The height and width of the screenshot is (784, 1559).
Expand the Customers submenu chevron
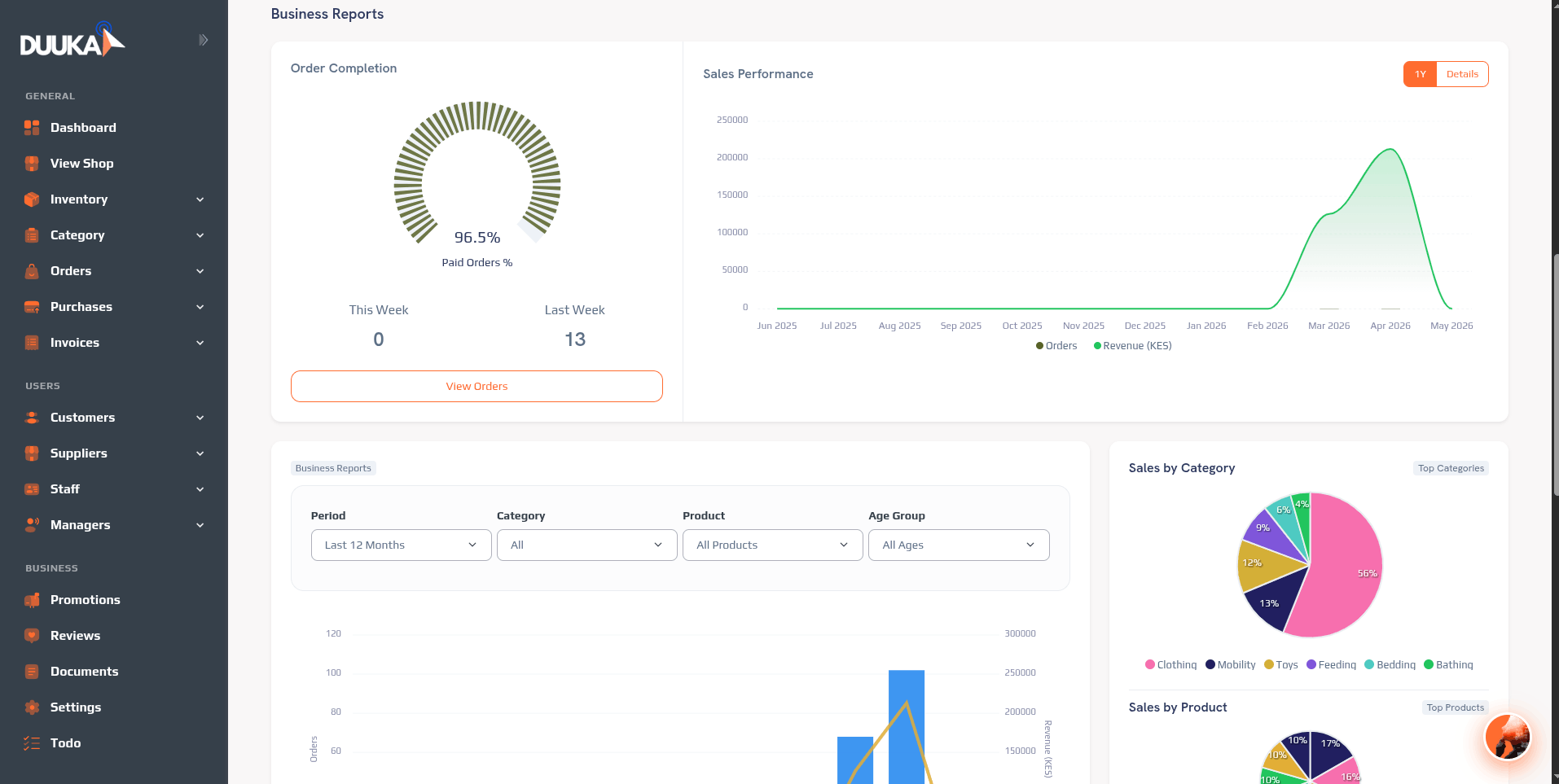click(200, 418)
